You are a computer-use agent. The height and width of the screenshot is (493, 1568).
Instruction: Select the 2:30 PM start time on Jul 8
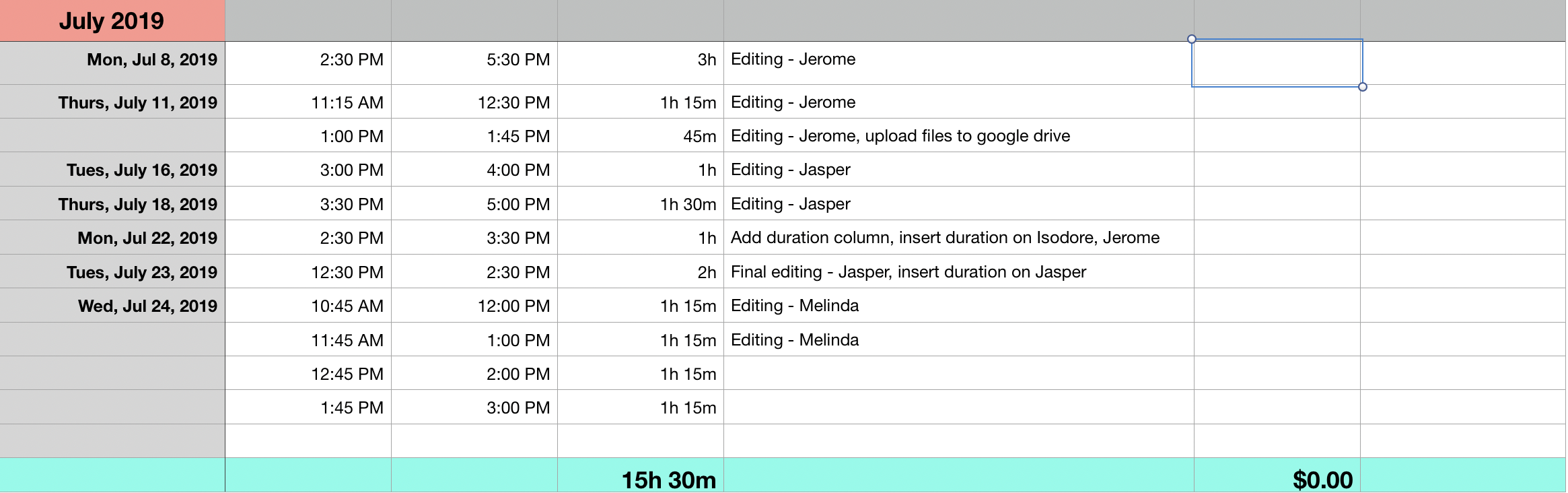click(308, 63)
